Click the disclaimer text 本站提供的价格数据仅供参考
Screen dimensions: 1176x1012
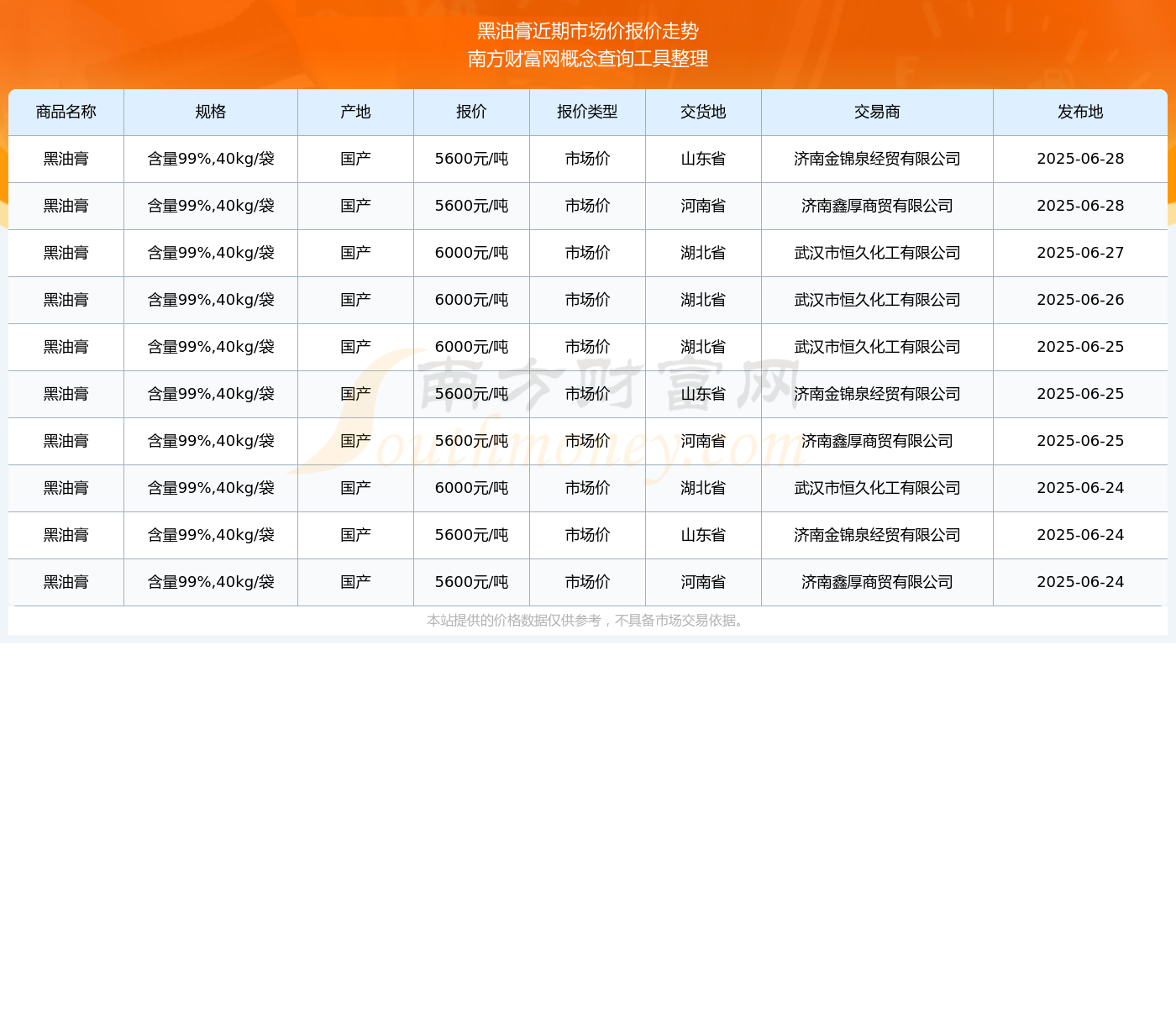click(x=514, y=621)
